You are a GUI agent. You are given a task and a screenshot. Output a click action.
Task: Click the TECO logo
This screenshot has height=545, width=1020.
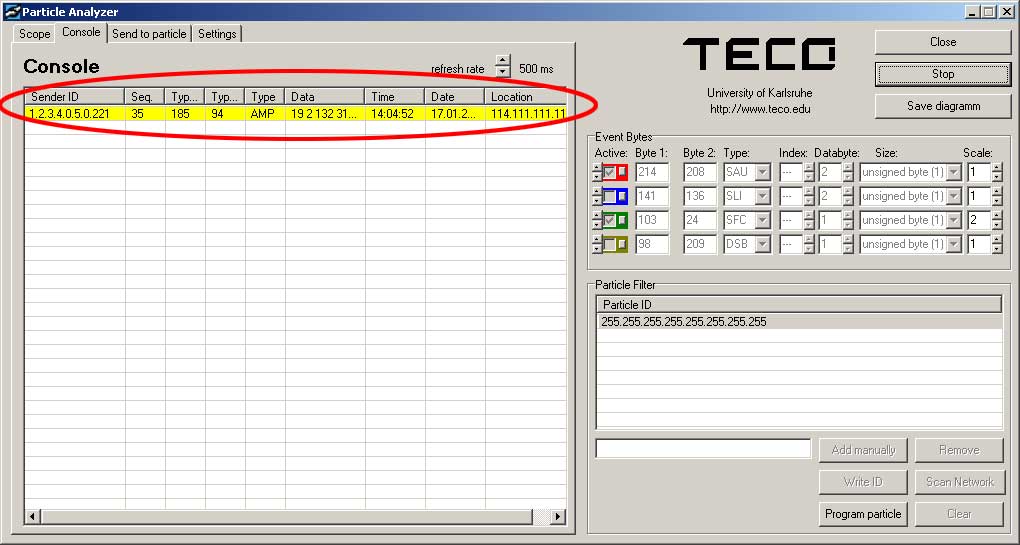tap(760, 54)
